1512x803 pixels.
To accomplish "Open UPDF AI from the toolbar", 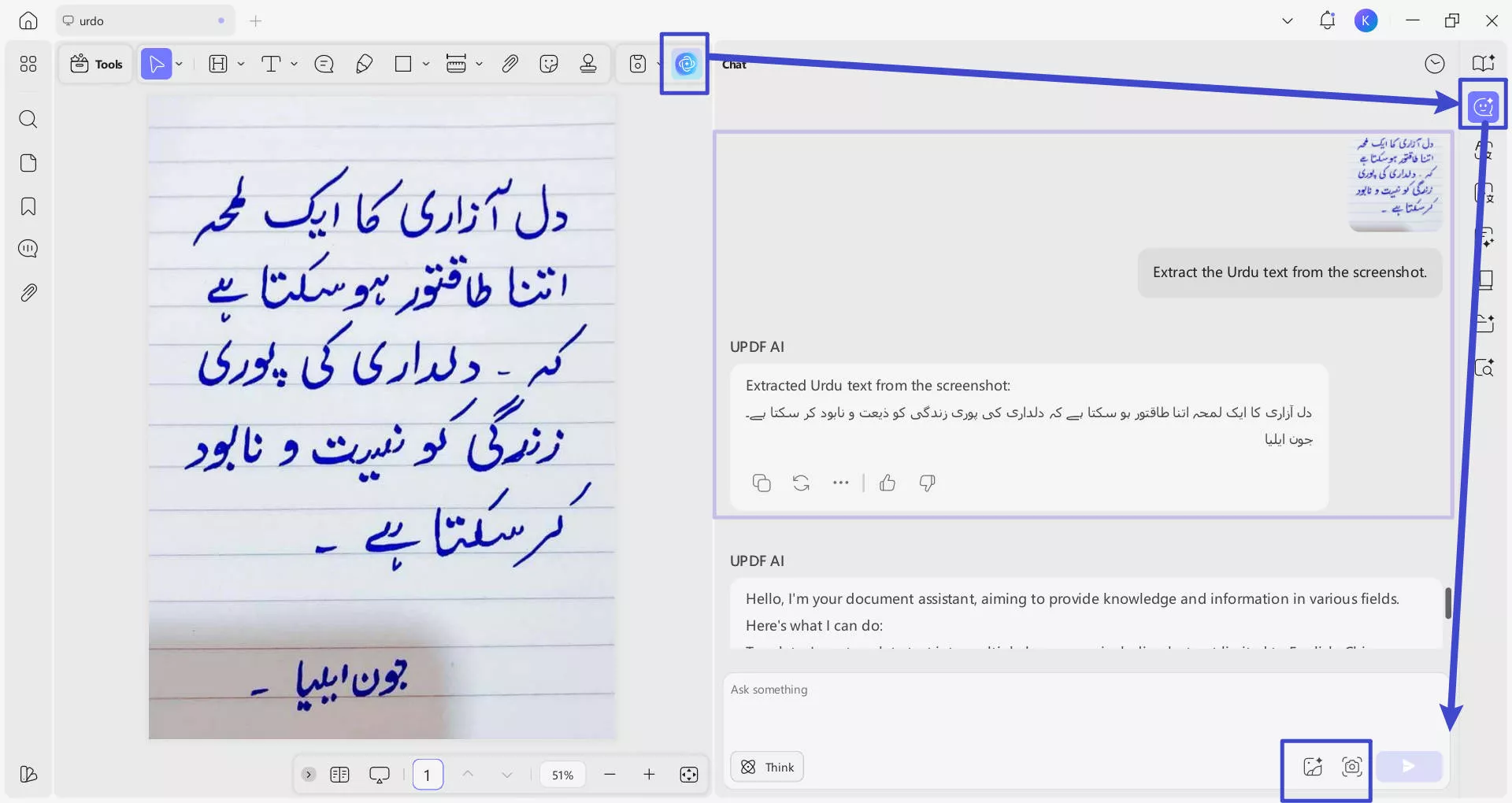I will tap(684, 65).
